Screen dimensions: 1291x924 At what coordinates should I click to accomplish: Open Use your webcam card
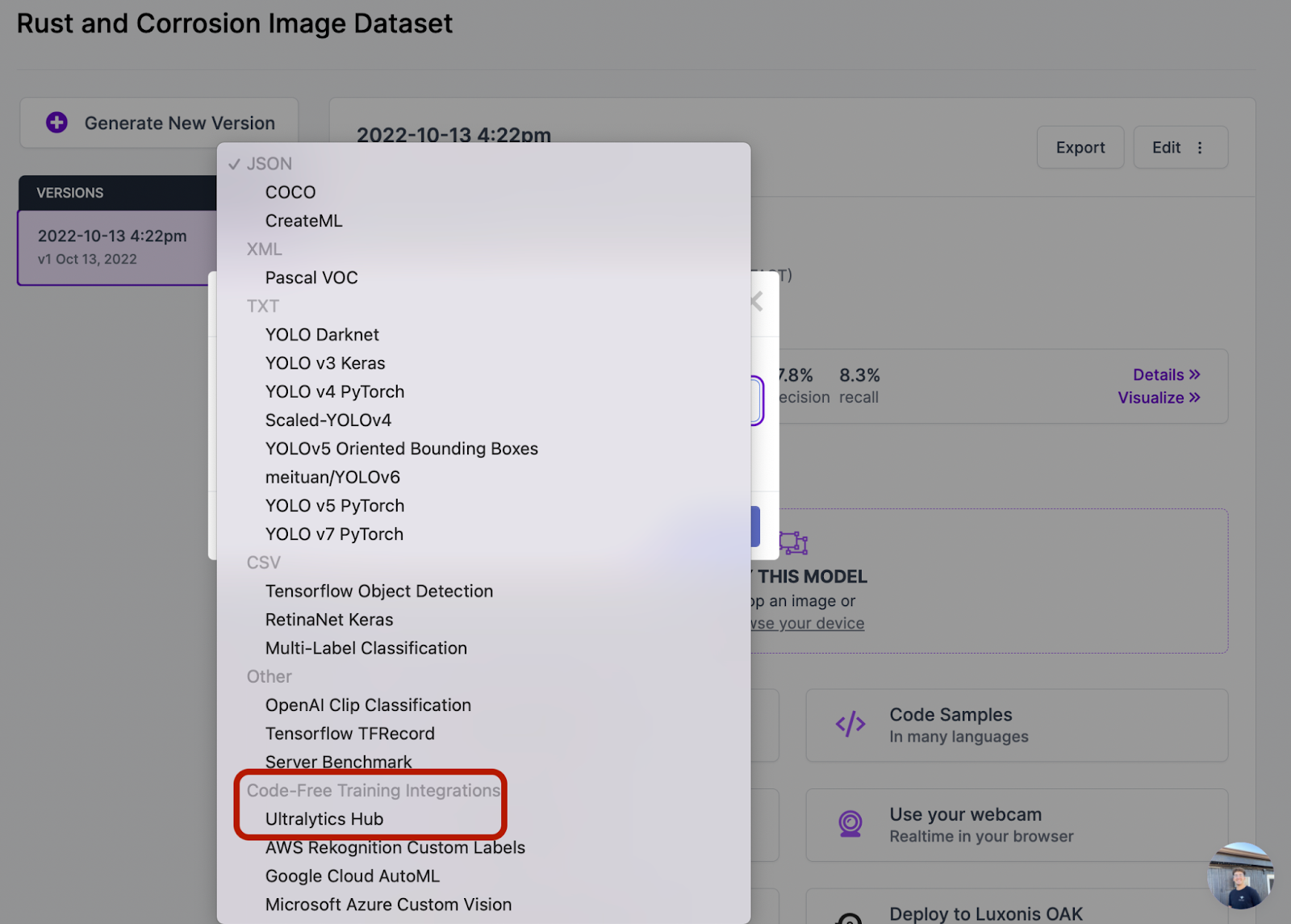pos(1017,825)
